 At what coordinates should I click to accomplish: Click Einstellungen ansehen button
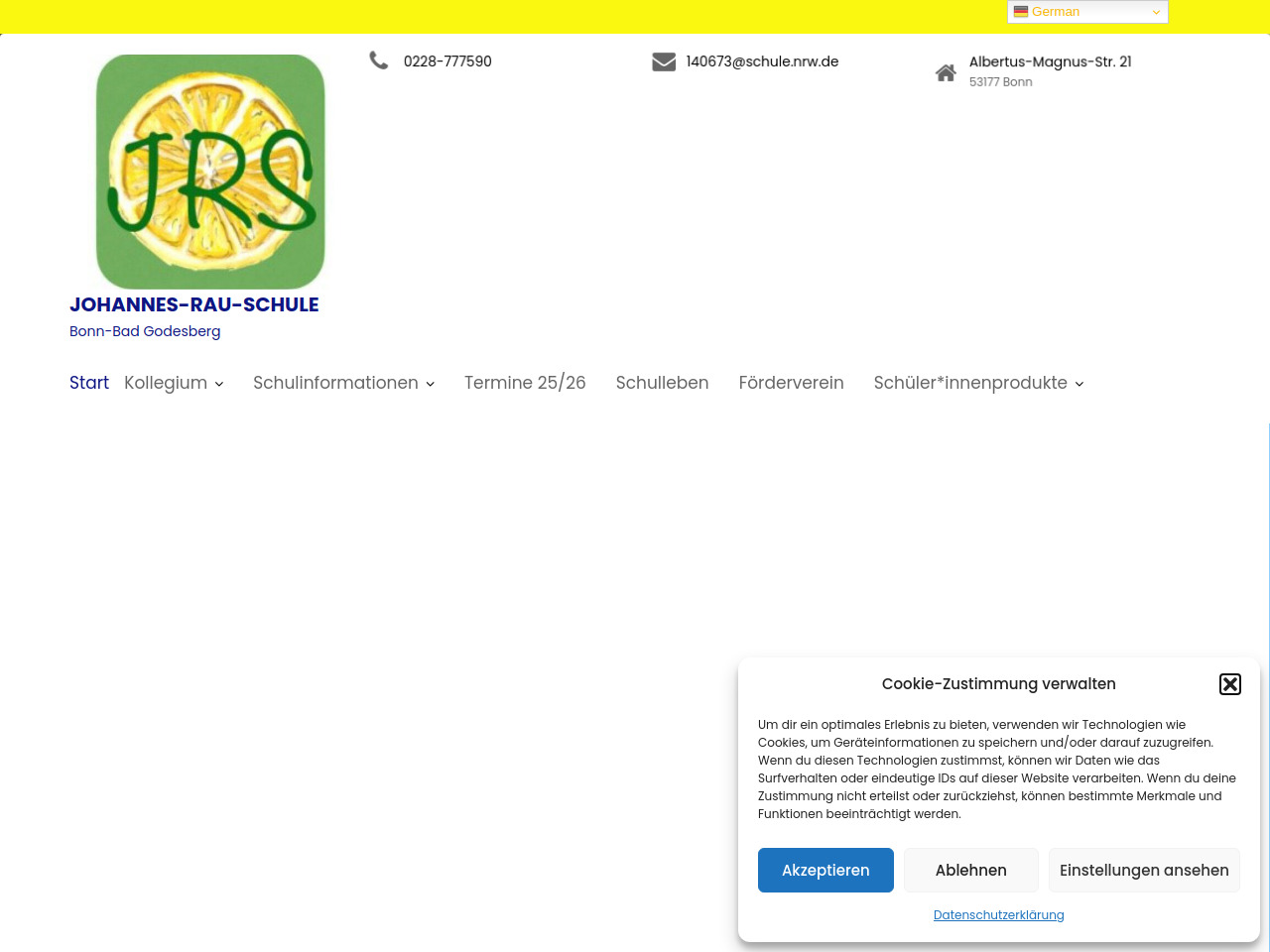(1144, 870)
